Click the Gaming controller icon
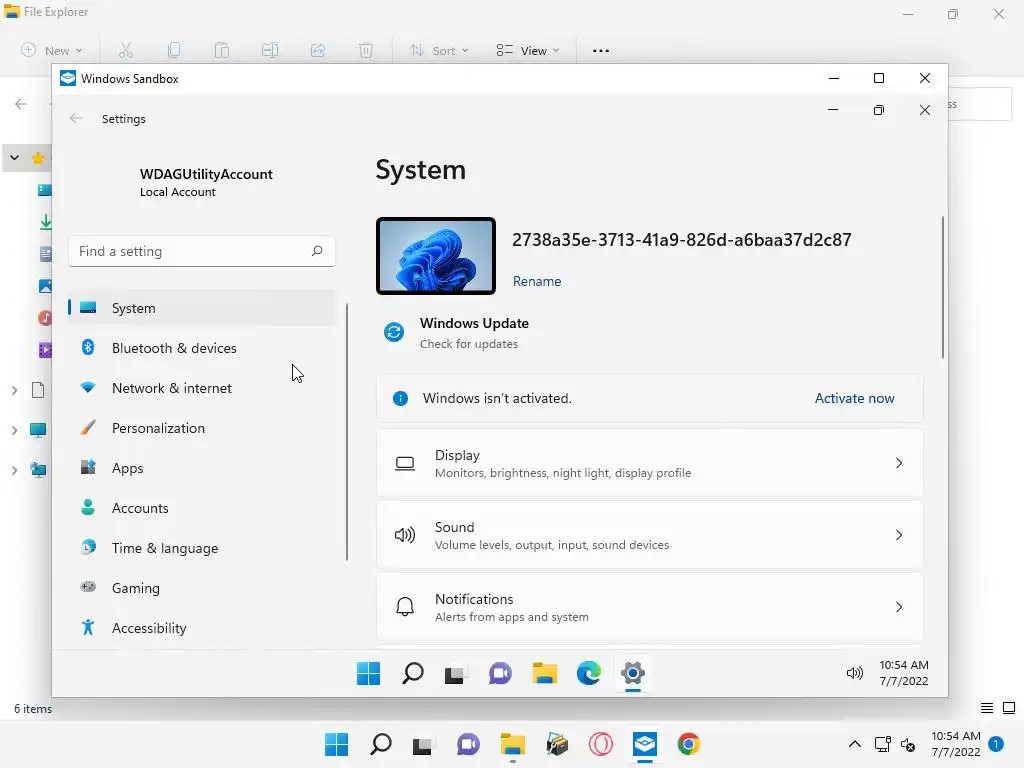Image resolution: width=1024 pixels, height=768 pixels. point(88,587)
